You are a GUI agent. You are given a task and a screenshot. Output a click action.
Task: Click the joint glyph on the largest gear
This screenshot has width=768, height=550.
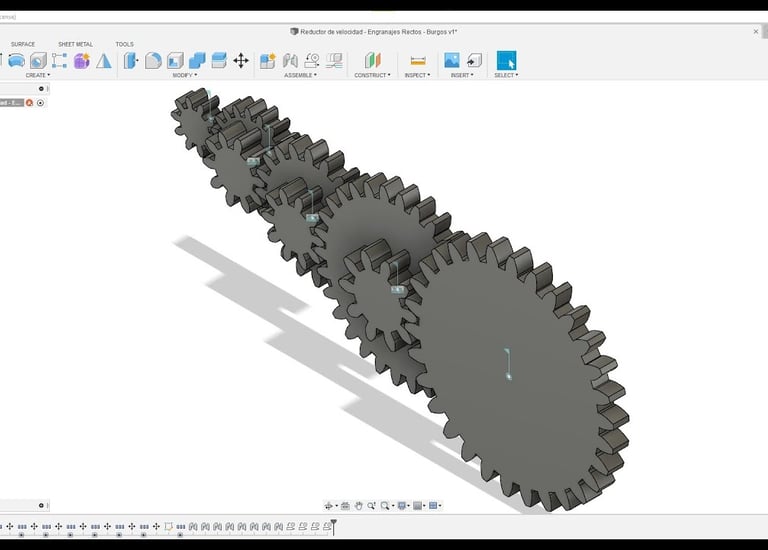tap(508, 364)
